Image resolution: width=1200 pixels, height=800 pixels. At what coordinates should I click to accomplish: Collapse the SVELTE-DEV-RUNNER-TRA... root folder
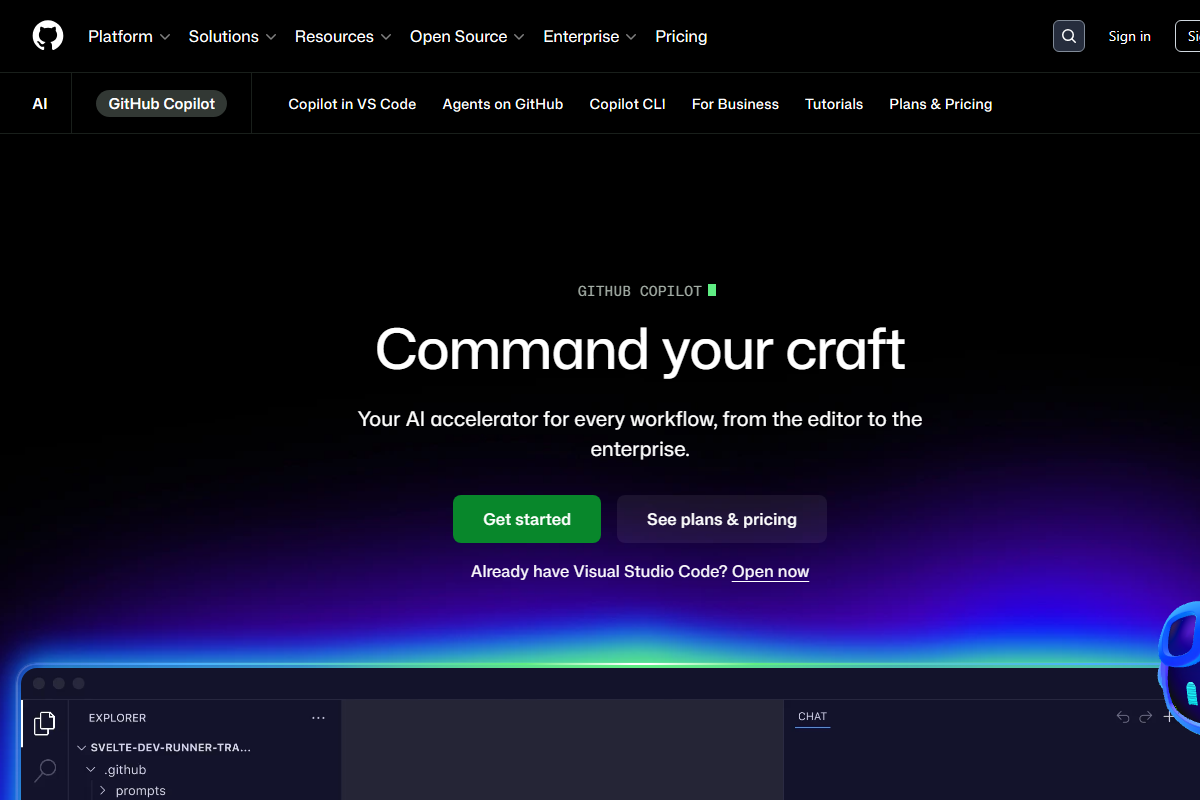pos(165,747)
